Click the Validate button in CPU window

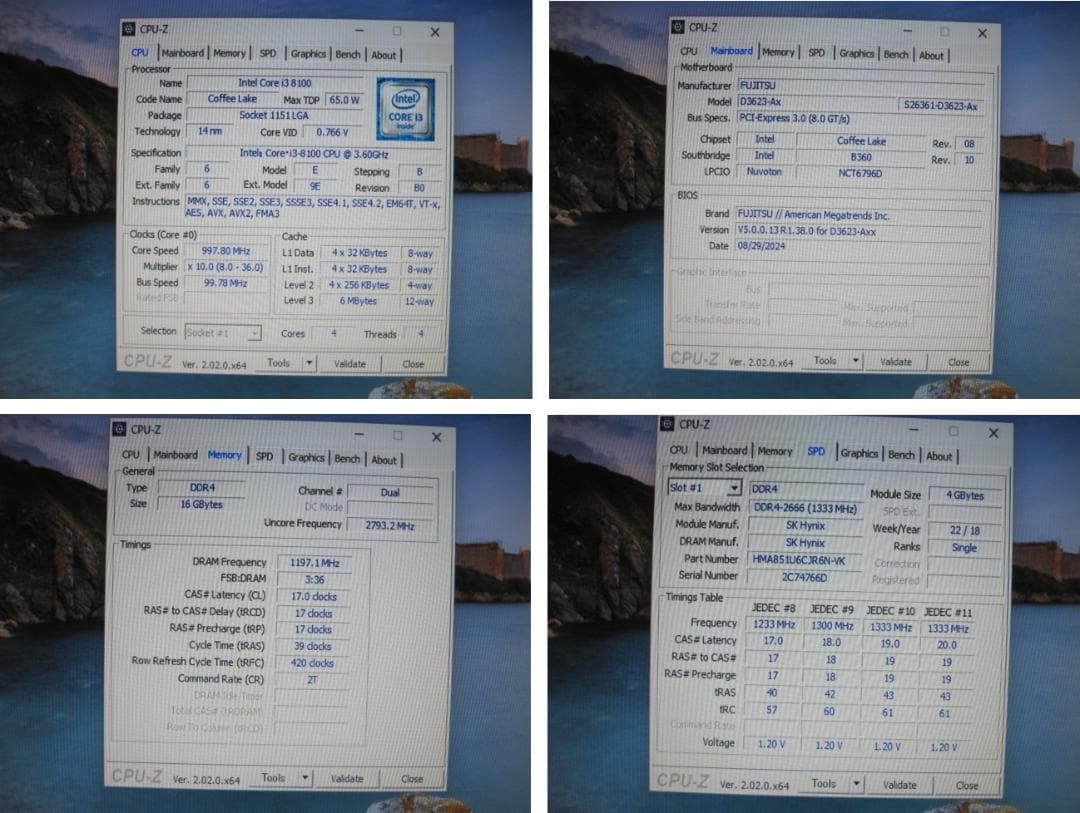(x=351, y=363)
